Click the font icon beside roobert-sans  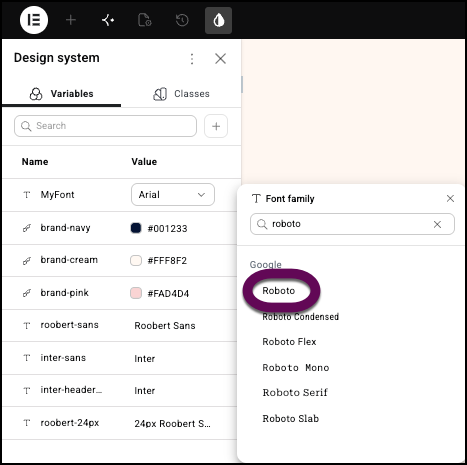click(27, 325)
